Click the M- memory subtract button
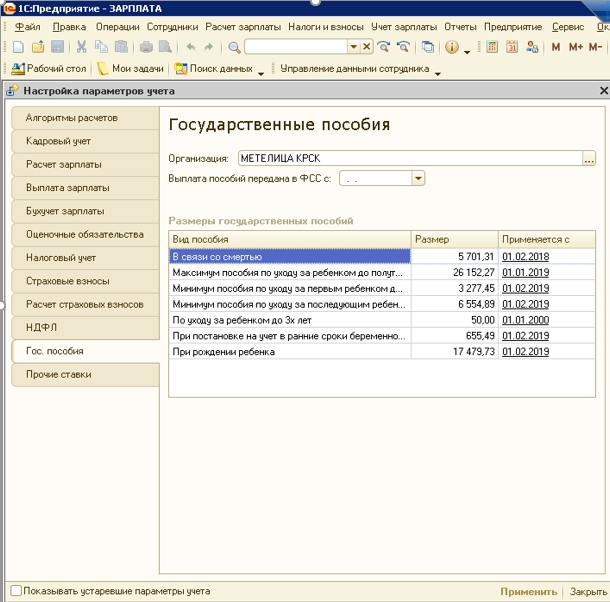The width and height of the screenshot is (610, 602). tap(596, 47)
